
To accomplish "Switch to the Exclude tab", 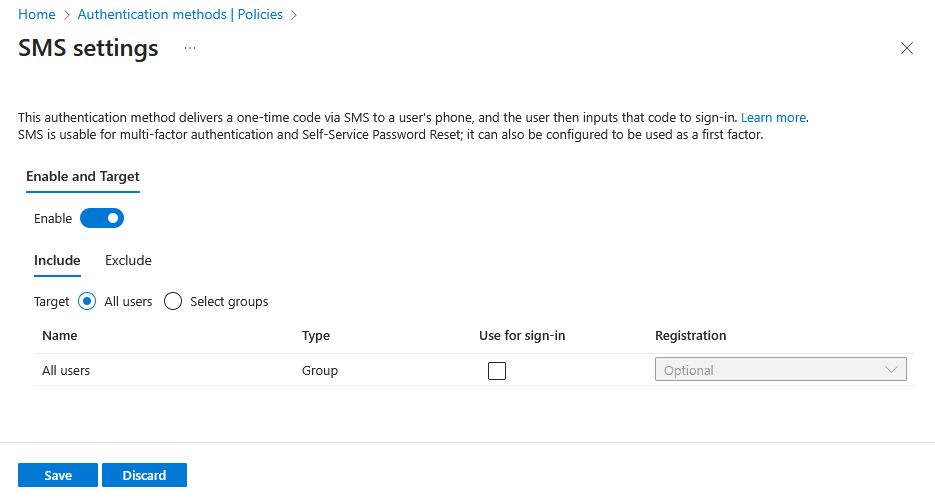I will (x=128, y=260).
